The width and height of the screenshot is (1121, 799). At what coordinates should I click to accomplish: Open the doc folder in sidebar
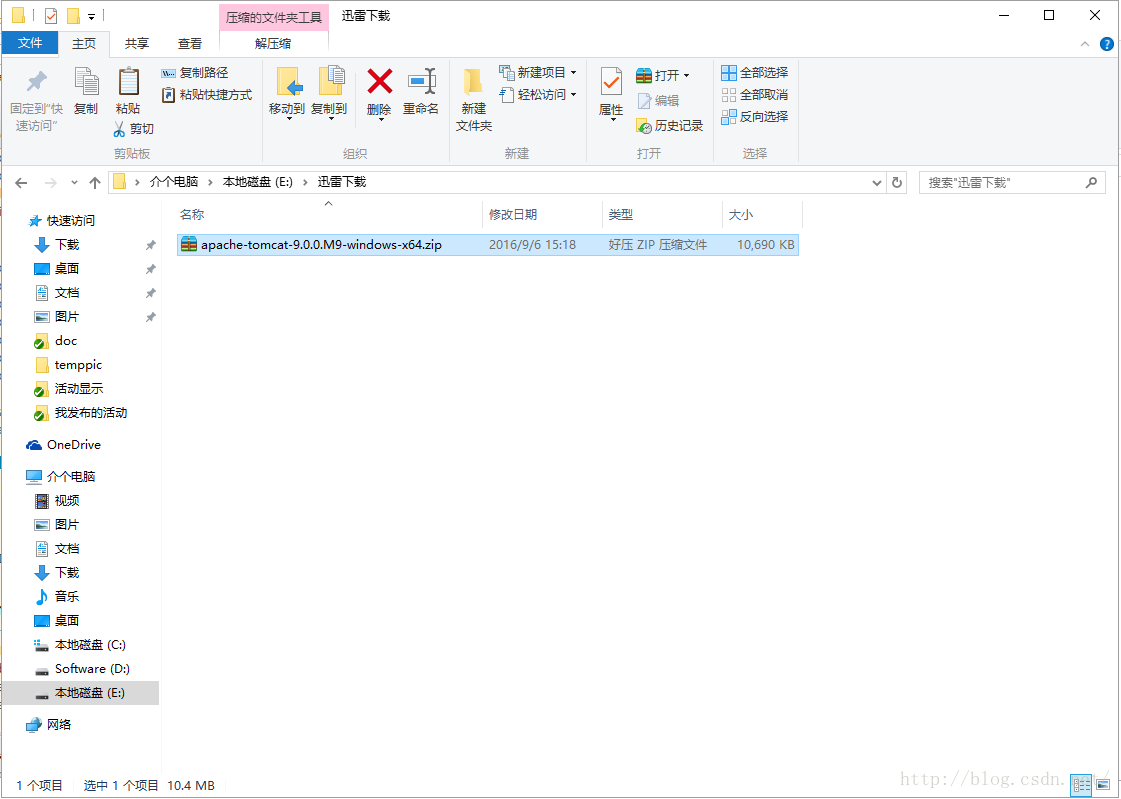[56, 341]
